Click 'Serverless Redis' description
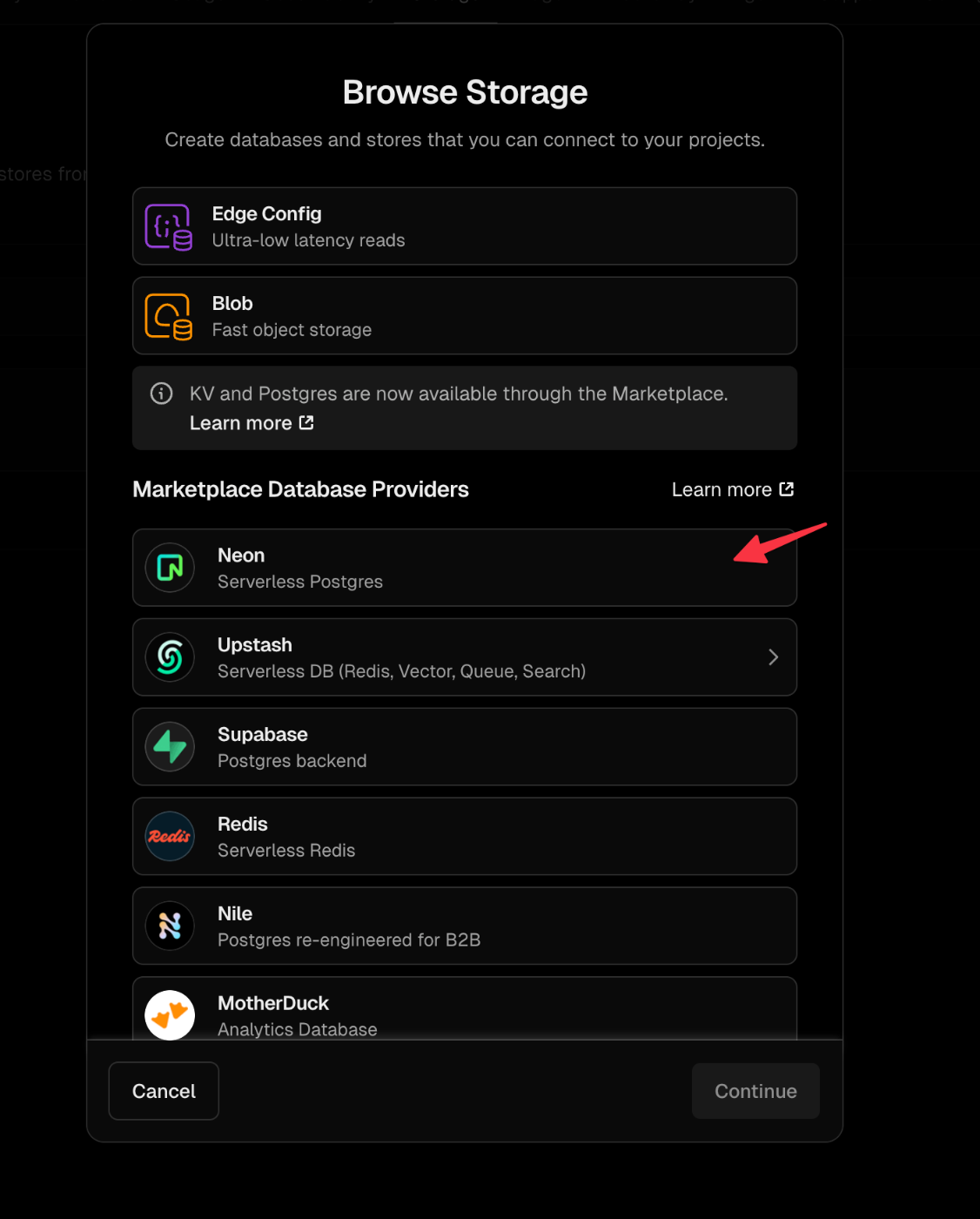980x1219 pixels. point(286,851)
